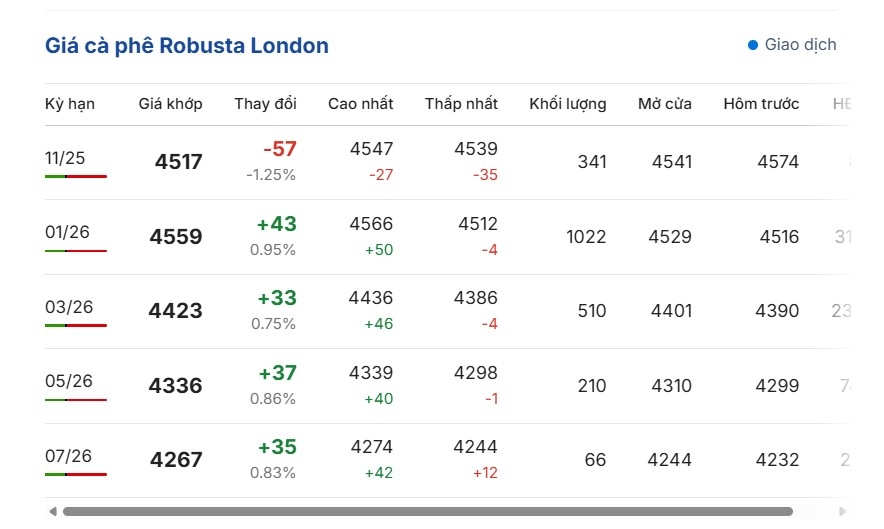Click the Thay đổi column header
The height and width of the screenshot is (529, 884).
(x=265, y=104)
